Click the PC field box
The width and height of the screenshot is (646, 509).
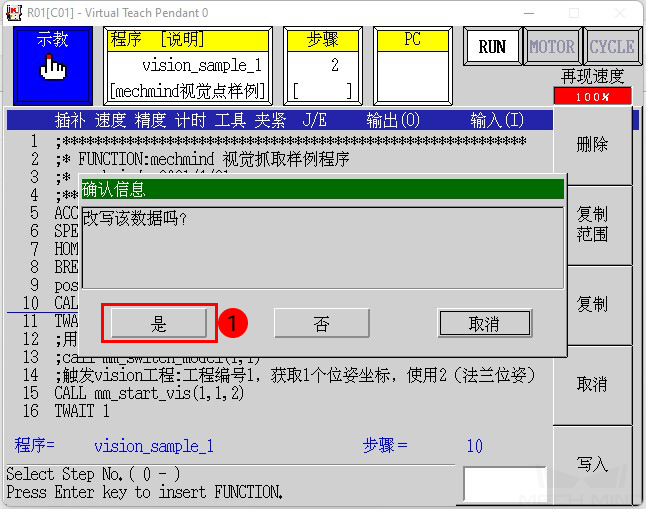click(413, 66)
